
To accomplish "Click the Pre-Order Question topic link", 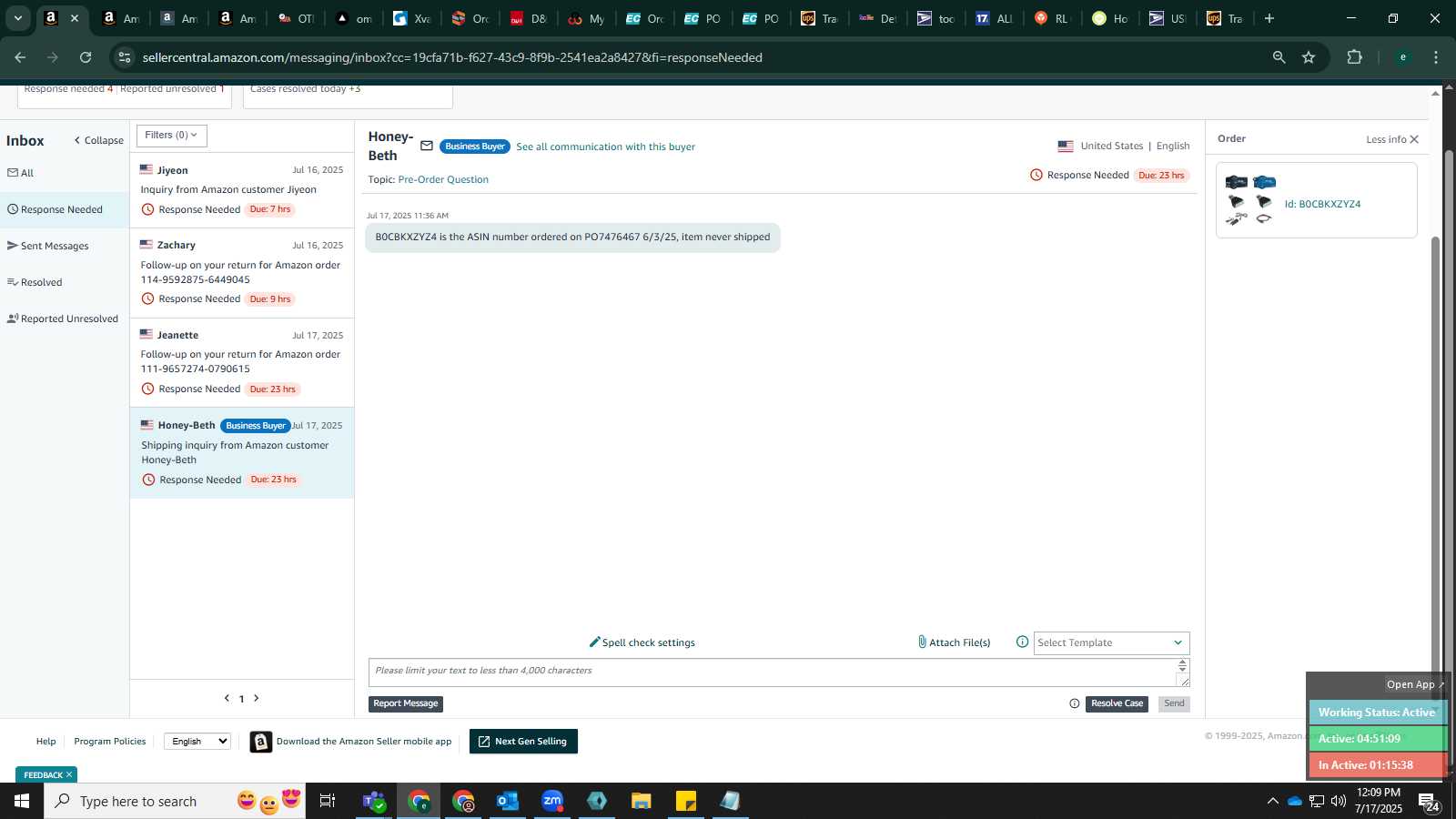I will click(x=443, y=179).
